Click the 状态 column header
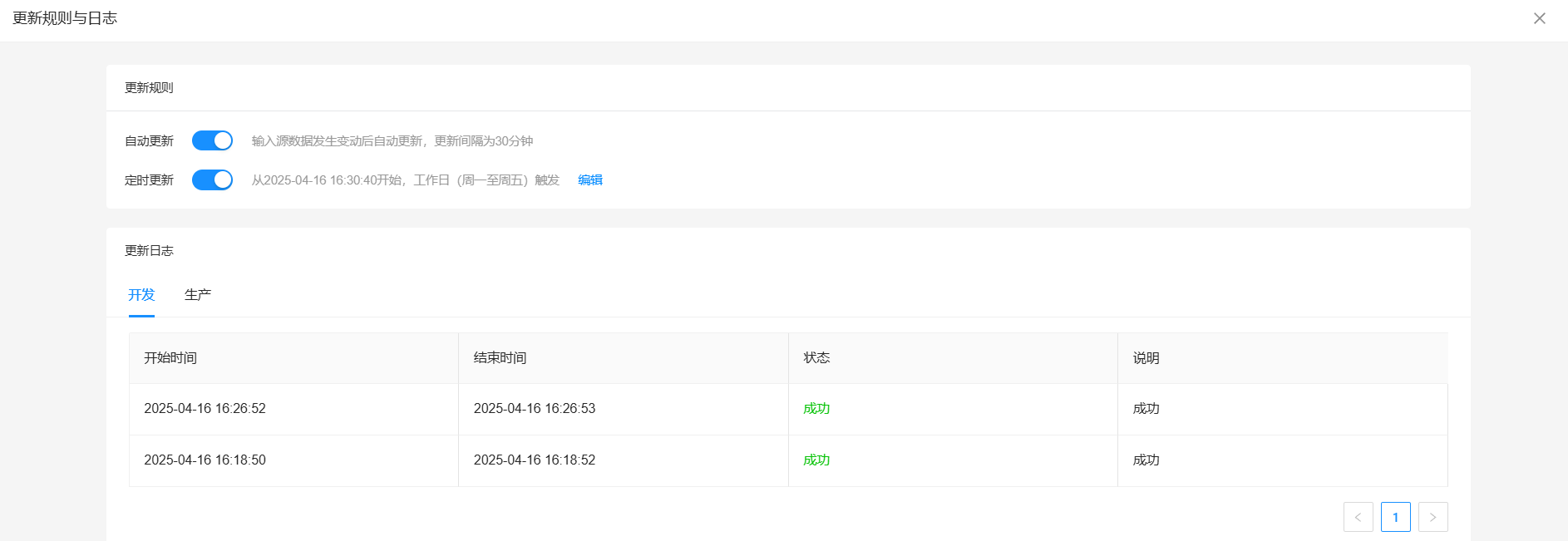Viewport: 1568px width, 541px height. (816, 358)
